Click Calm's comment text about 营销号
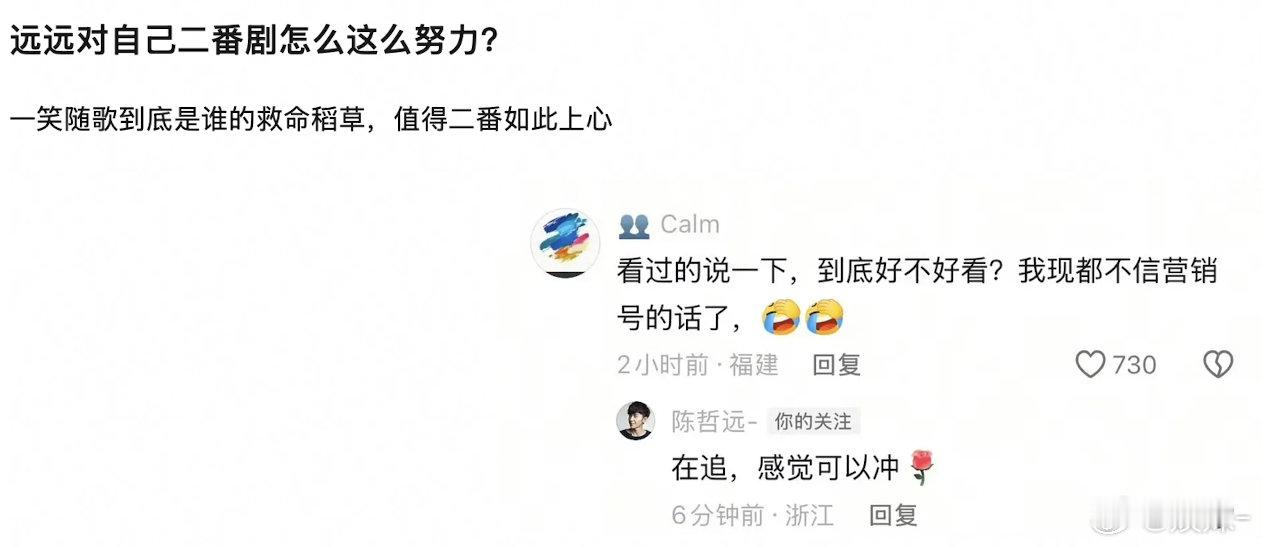The height and width of the screenshot is (548, 1262). click(x=917, y=294)
